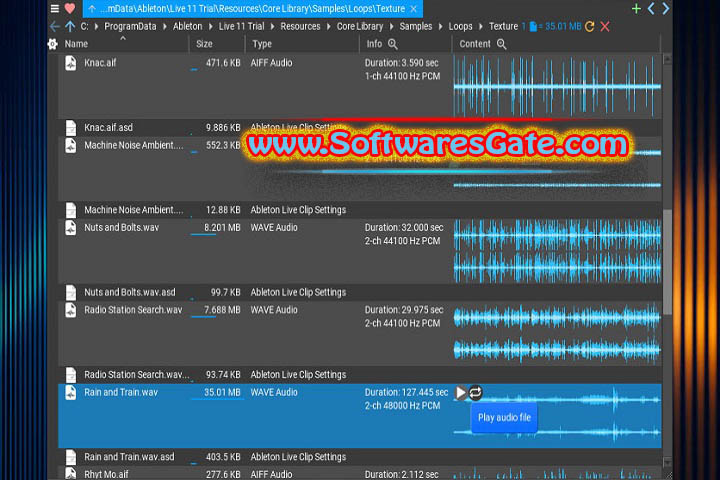Open the hamburger main menu
This screenshot has height=480, width=720.
point(55,8)
